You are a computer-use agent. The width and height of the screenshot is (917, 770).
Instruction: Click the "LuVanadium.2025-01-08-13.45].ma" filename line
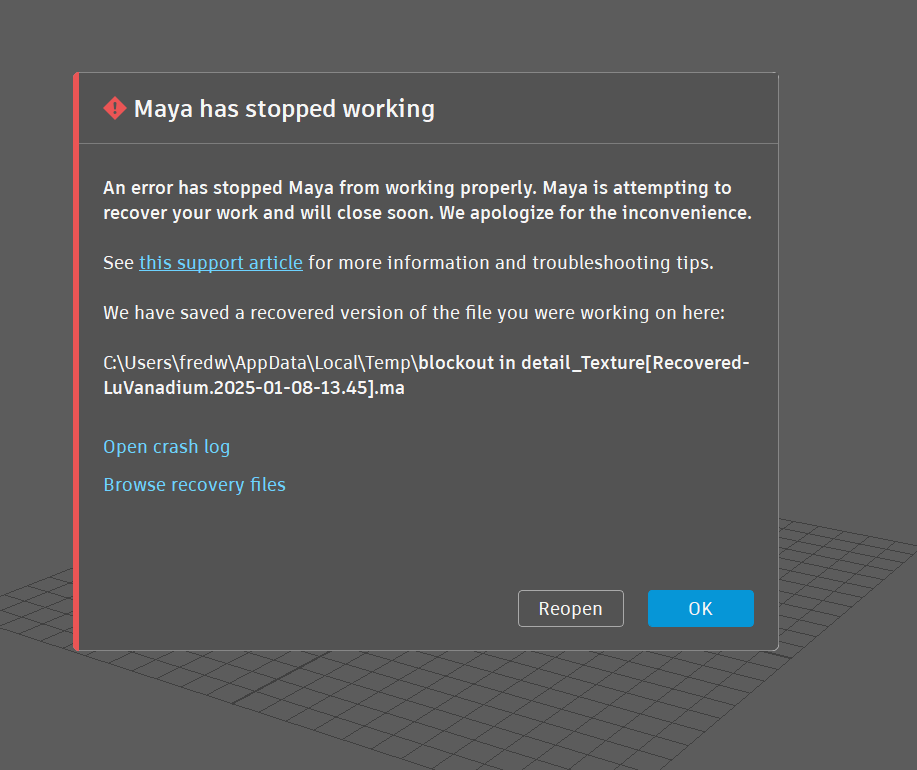253,387
